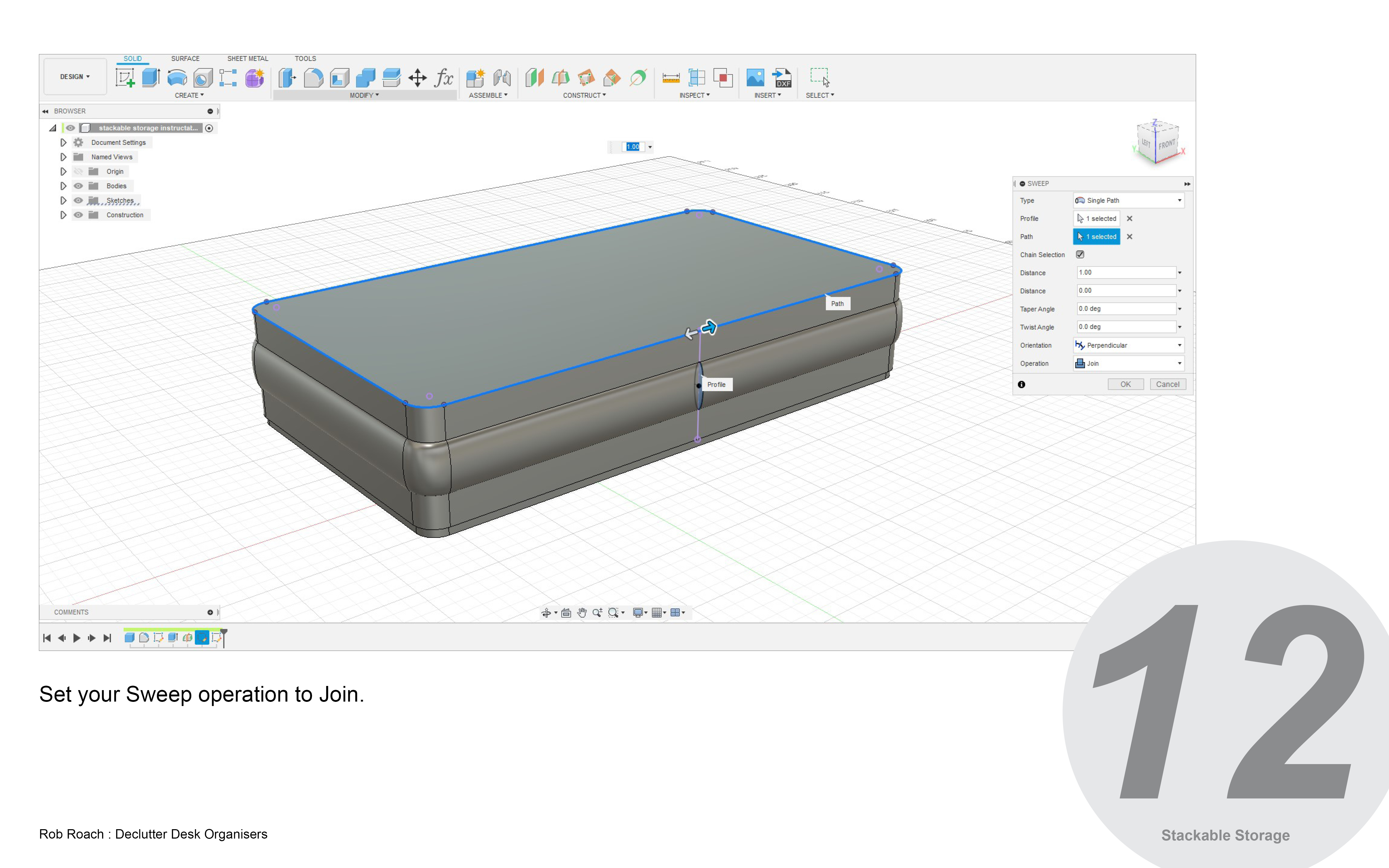Open the Sweep Type dropdown
1389x868 pixels.
pos(1129,200)
